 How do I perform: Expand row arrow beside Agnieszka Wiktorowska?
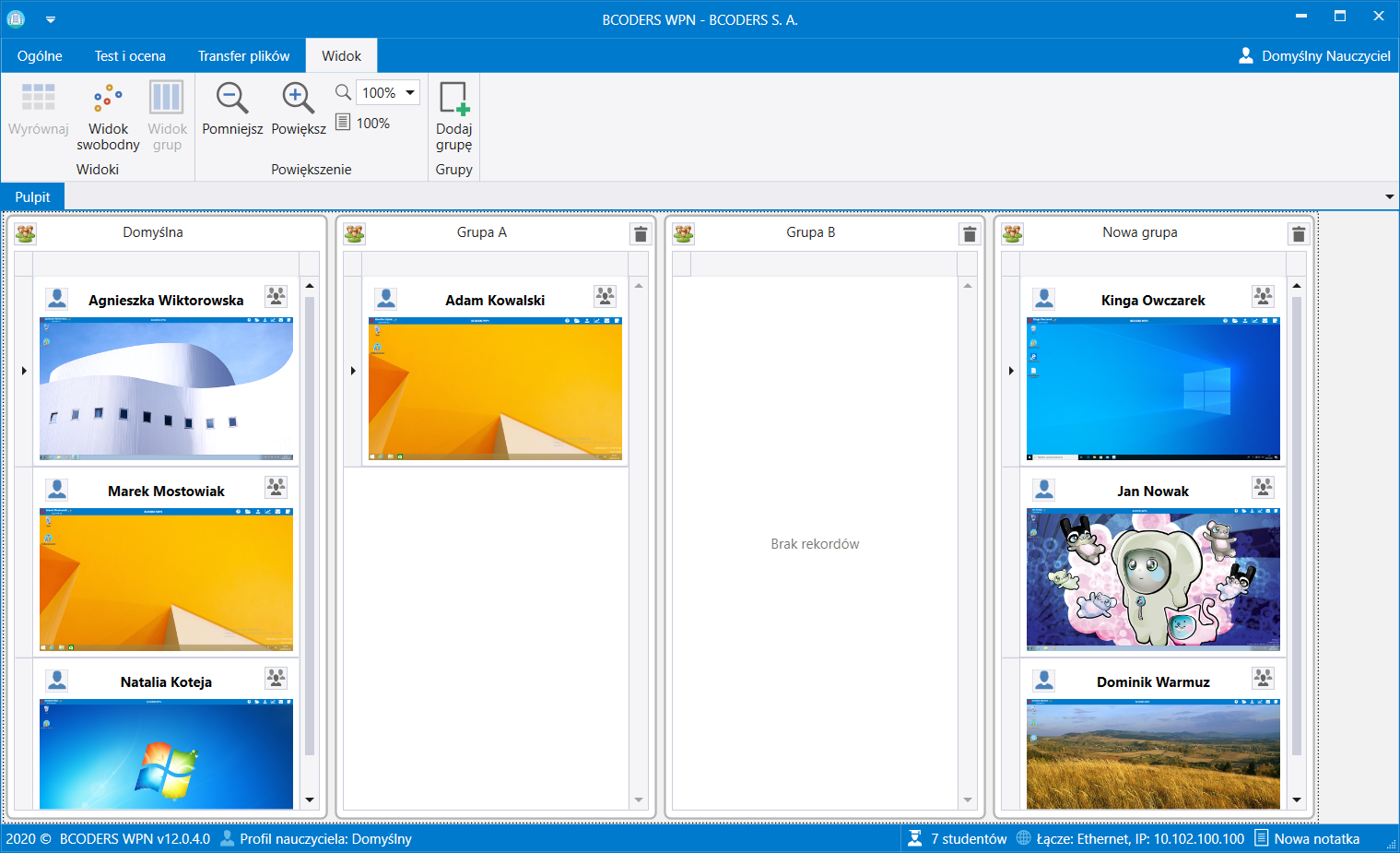click(24, 371)
